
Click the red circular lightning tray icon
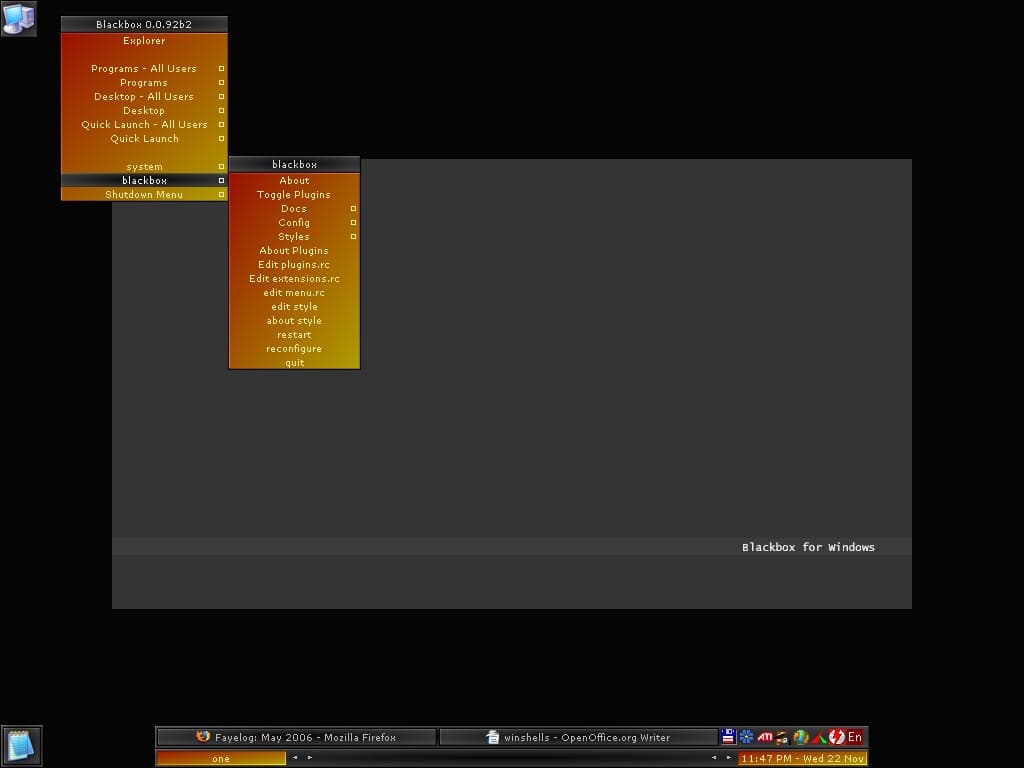pyautogui.click(x=837, y=737)
